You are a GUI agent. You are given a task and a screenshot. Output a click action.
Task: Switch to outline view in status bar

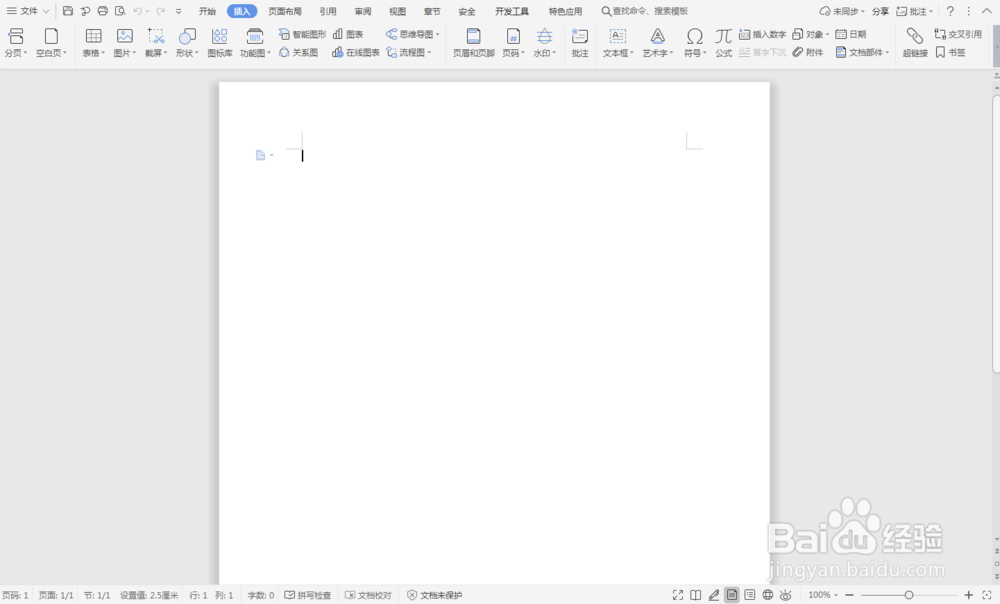(750, 595)
